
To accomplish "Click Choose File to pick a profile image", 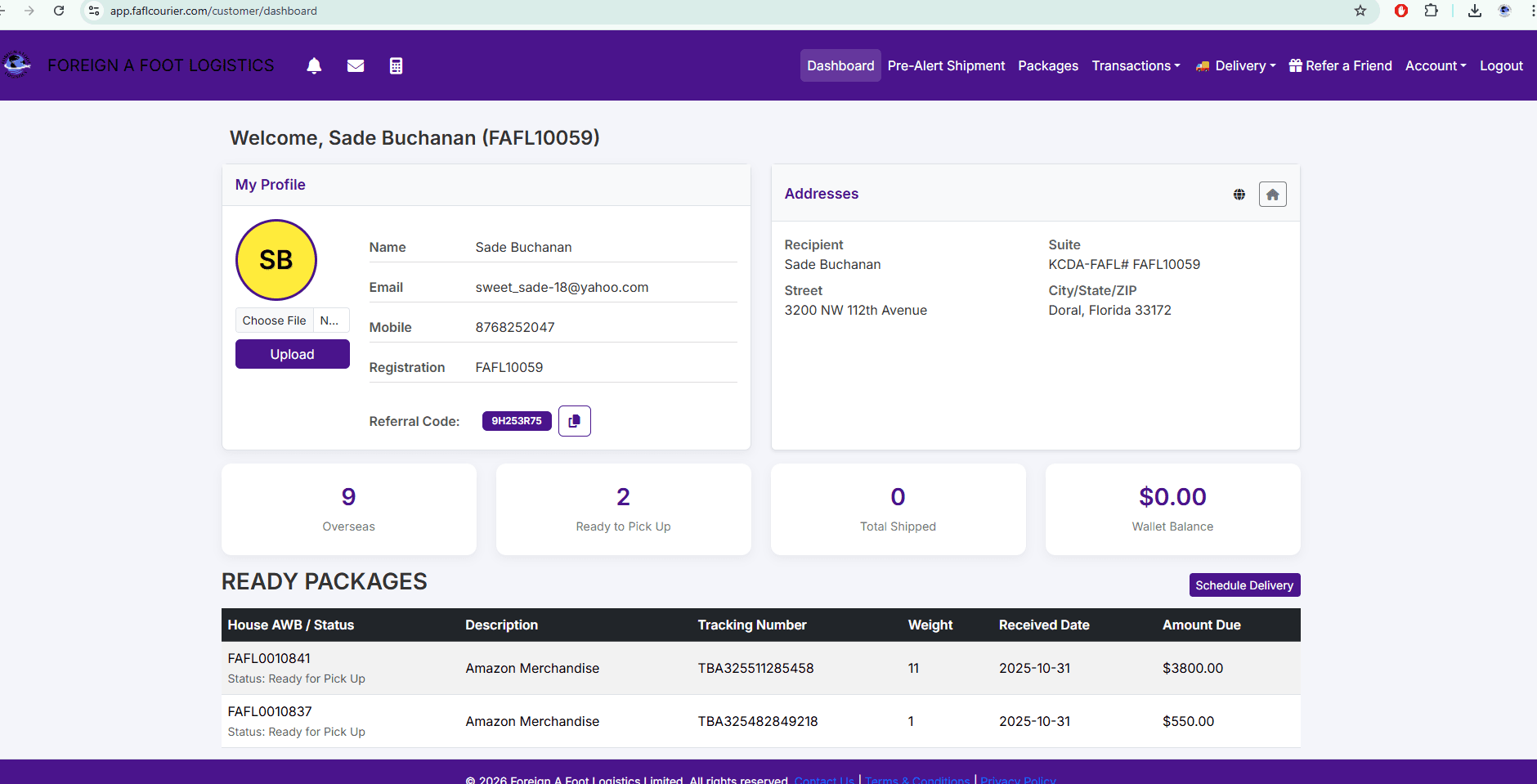I will tap(274, 320).
